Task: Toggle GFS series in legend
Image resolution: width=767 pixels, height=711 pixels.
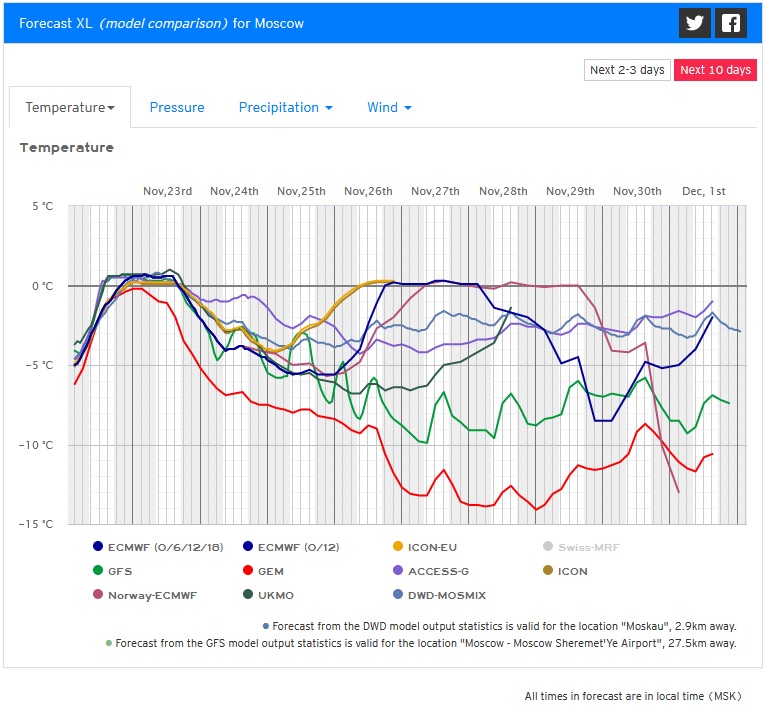Action: [x=113, y=571]
